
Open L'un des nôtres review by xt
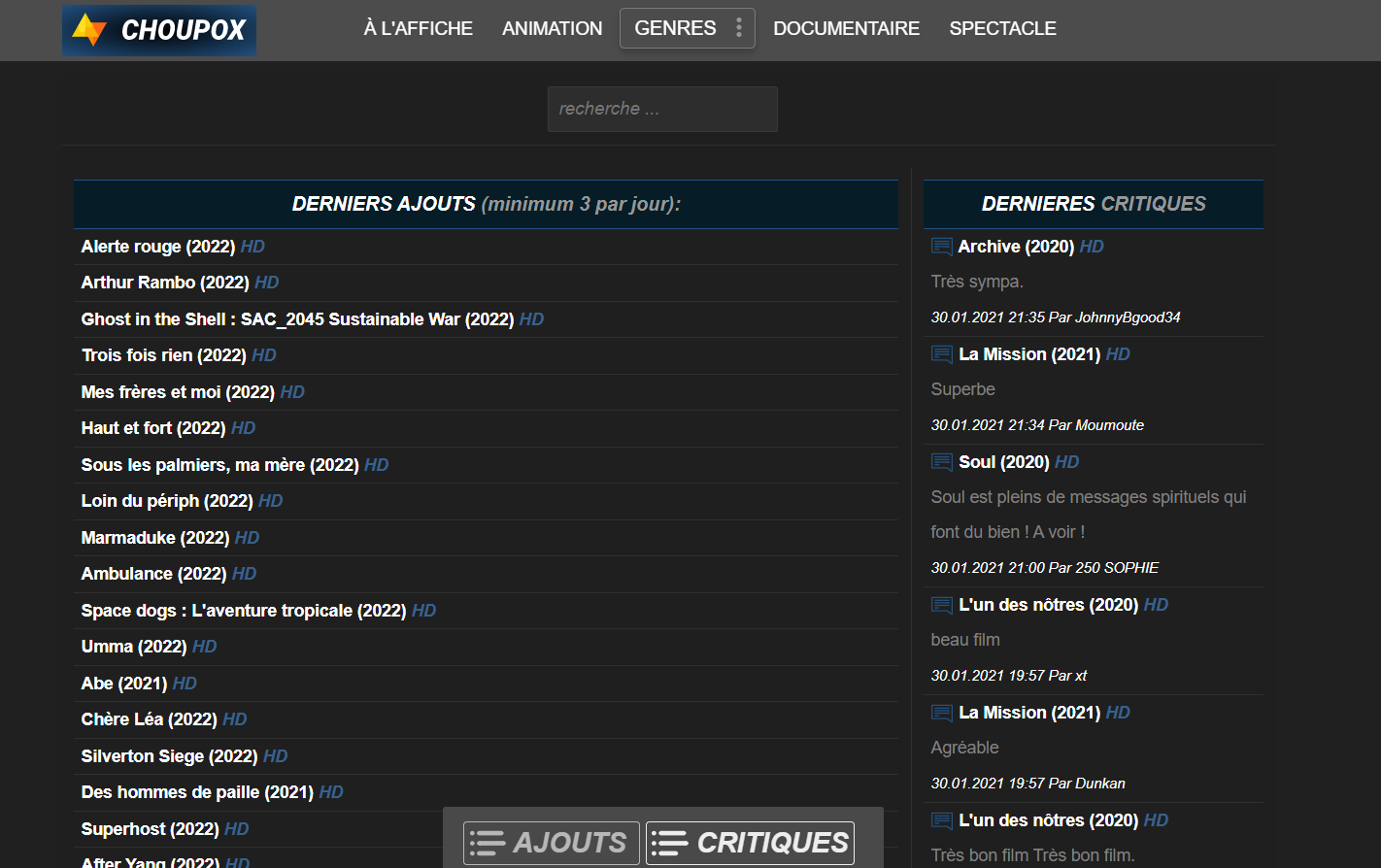1048,605
